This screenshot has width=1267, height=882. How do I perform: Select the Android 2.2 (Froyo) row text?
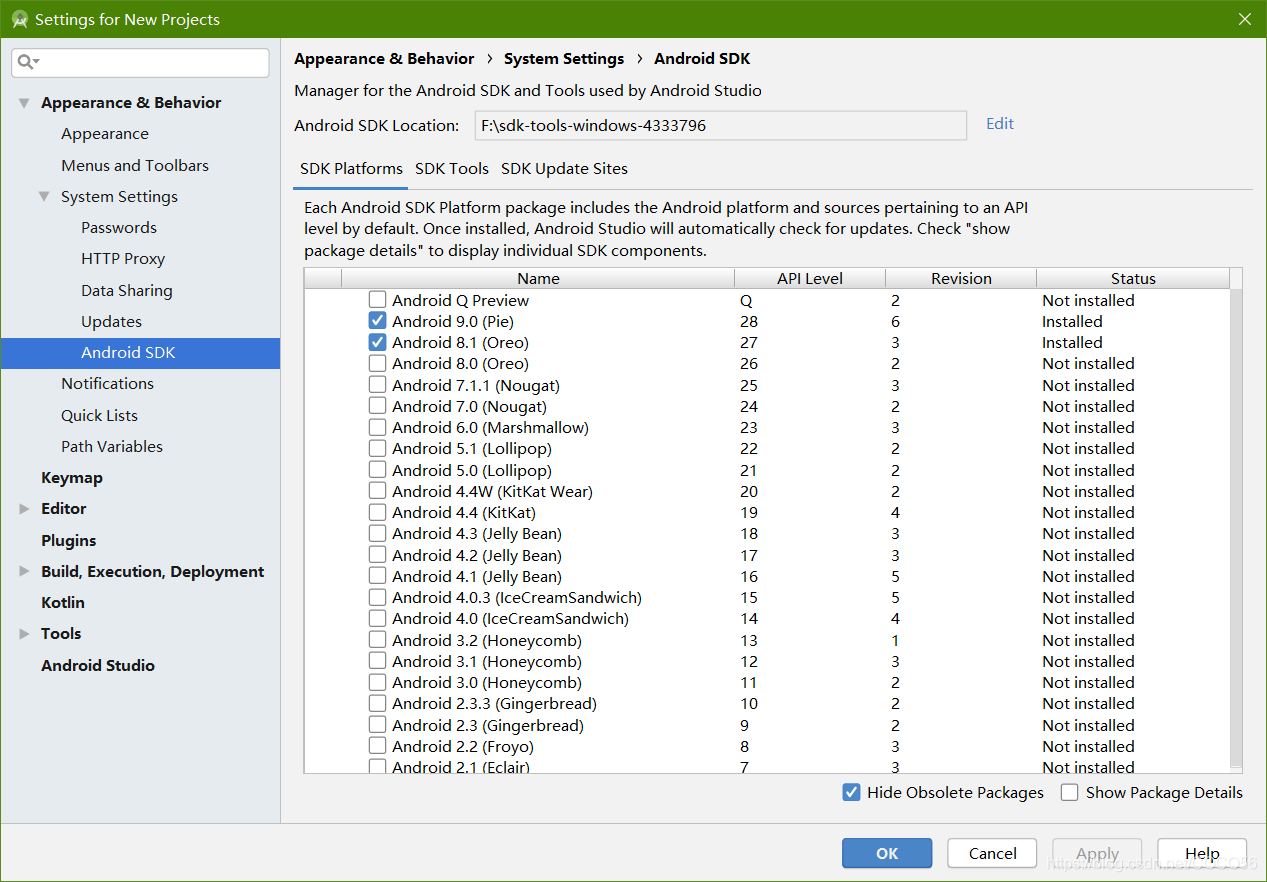tap(463, 747)
